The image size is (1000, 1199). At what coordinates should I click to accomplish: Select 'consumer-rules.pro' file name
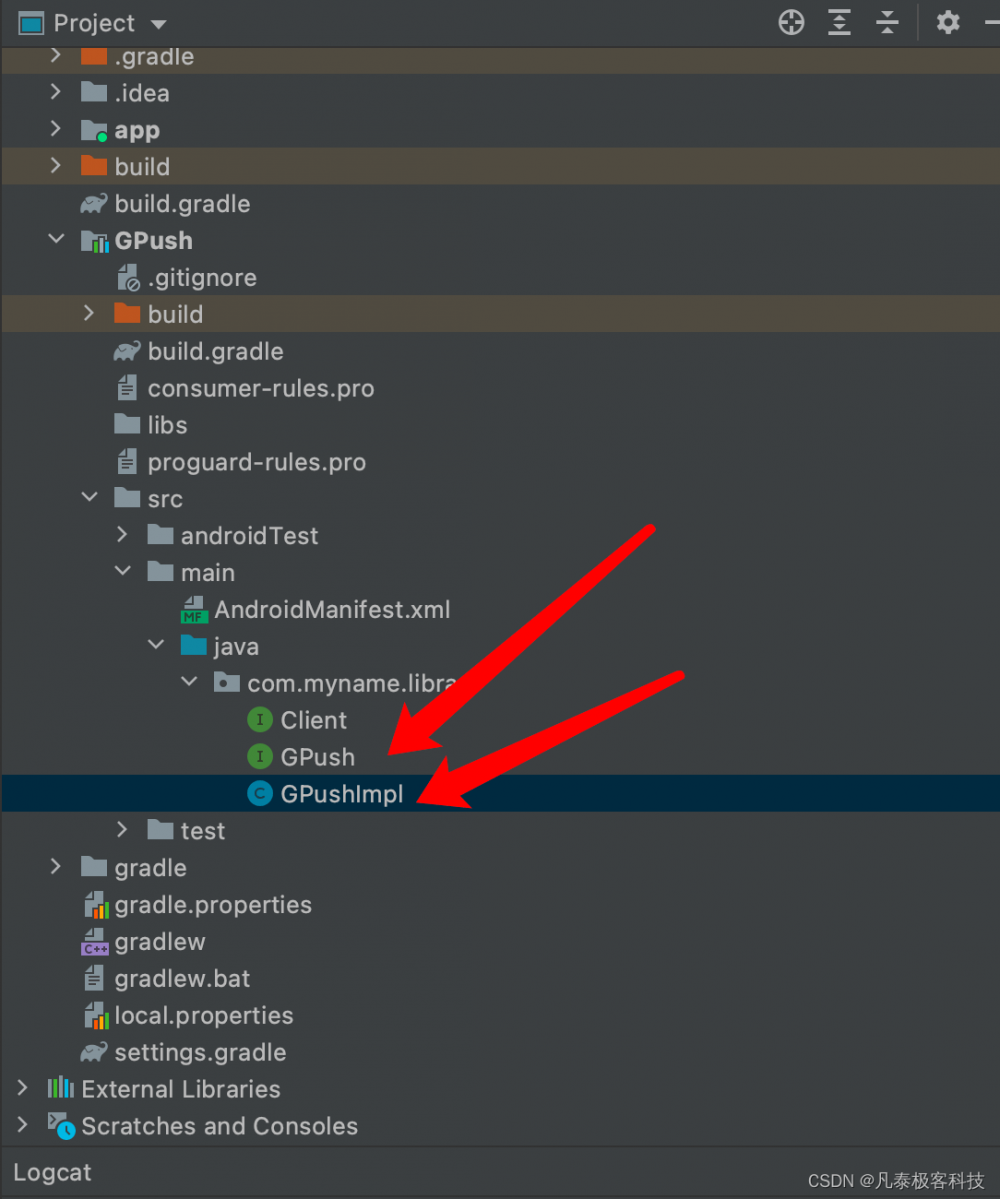coord(261,388)
